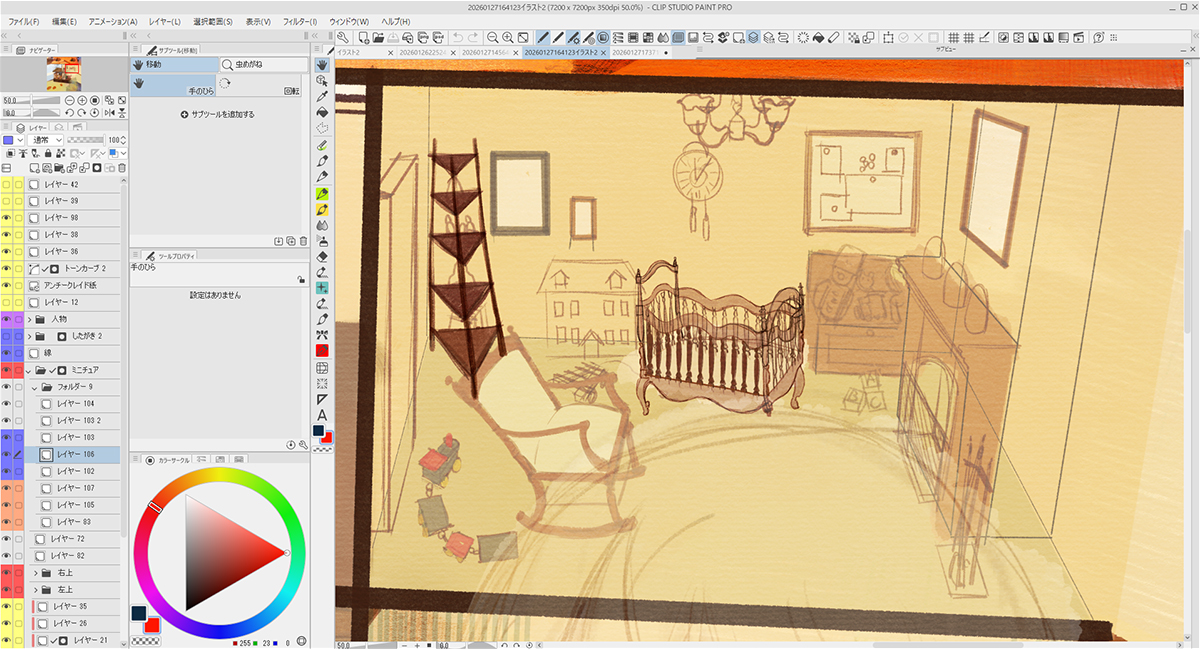1200x649 pixels.
Task: Collapse the フォルダー 9 folder
Action: coord(34,387)
